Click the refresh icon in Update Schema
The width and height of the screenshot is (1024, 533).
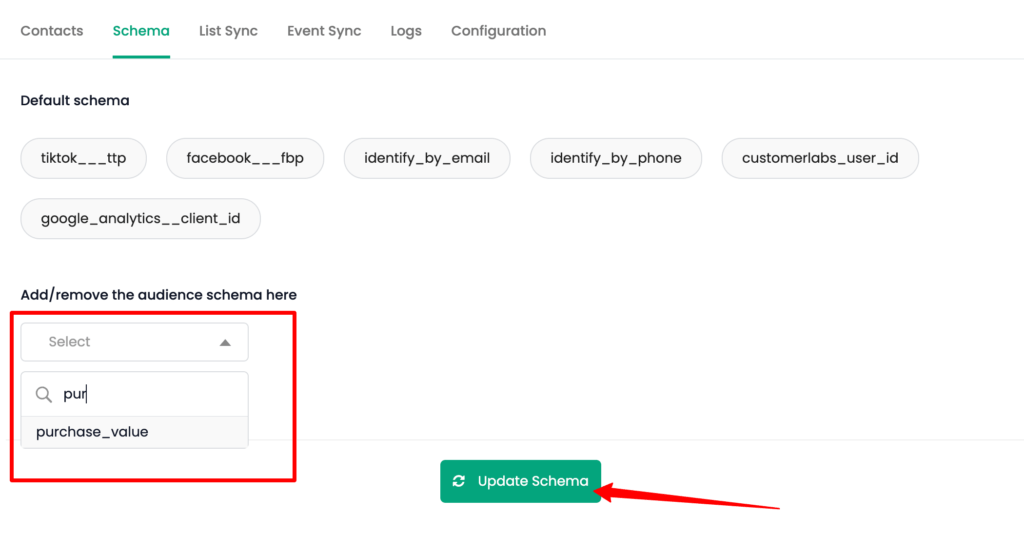459,481
